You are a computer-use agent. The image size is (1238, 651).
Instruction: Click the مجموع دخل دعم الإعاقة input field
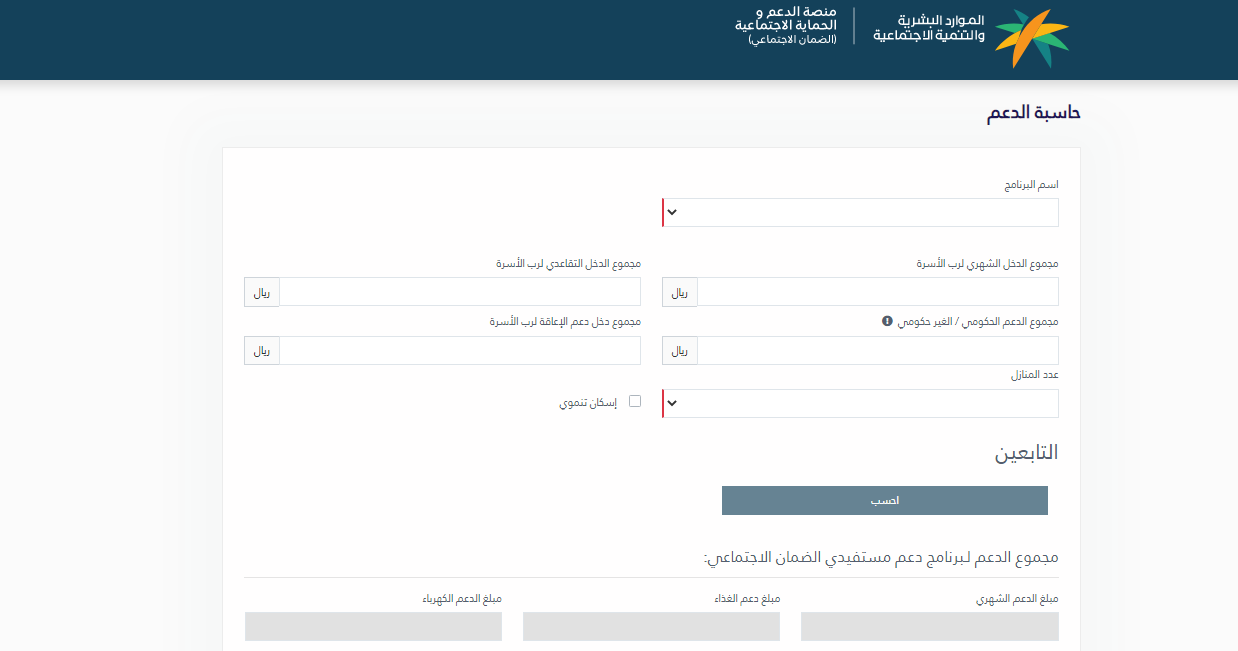click(459, 351)
